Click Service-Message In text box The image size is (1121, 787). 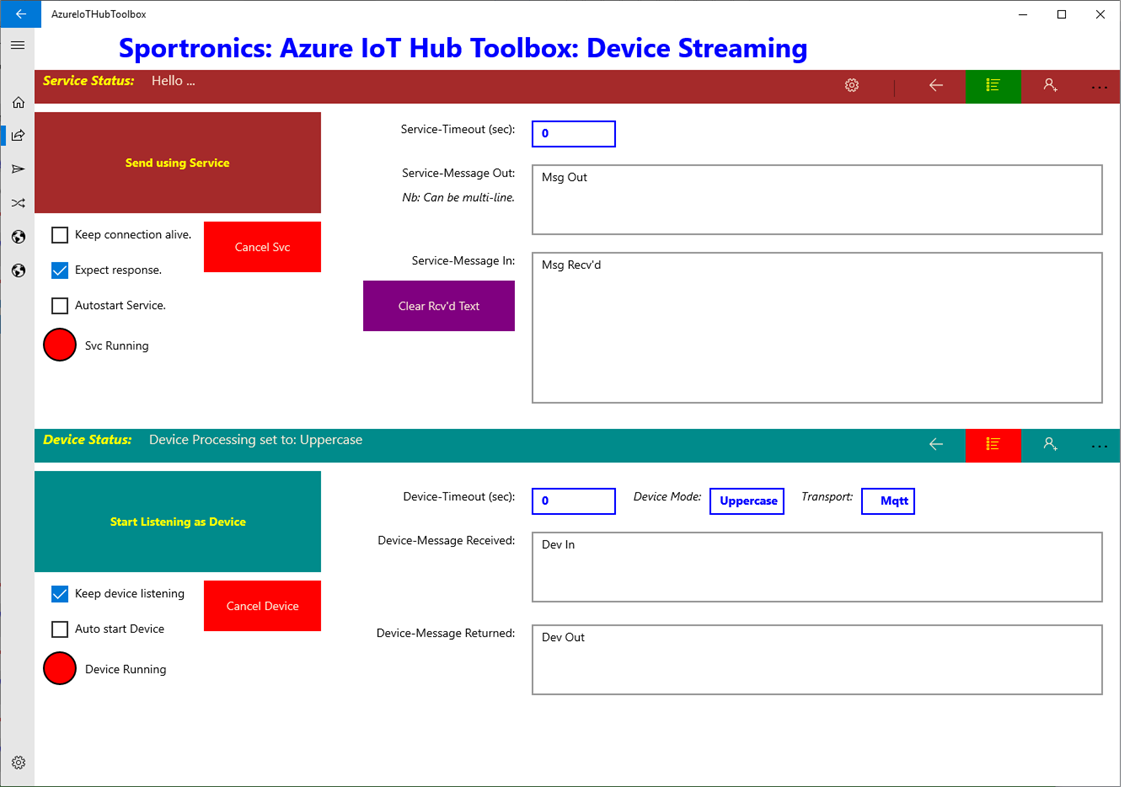(x=817, y=327)
